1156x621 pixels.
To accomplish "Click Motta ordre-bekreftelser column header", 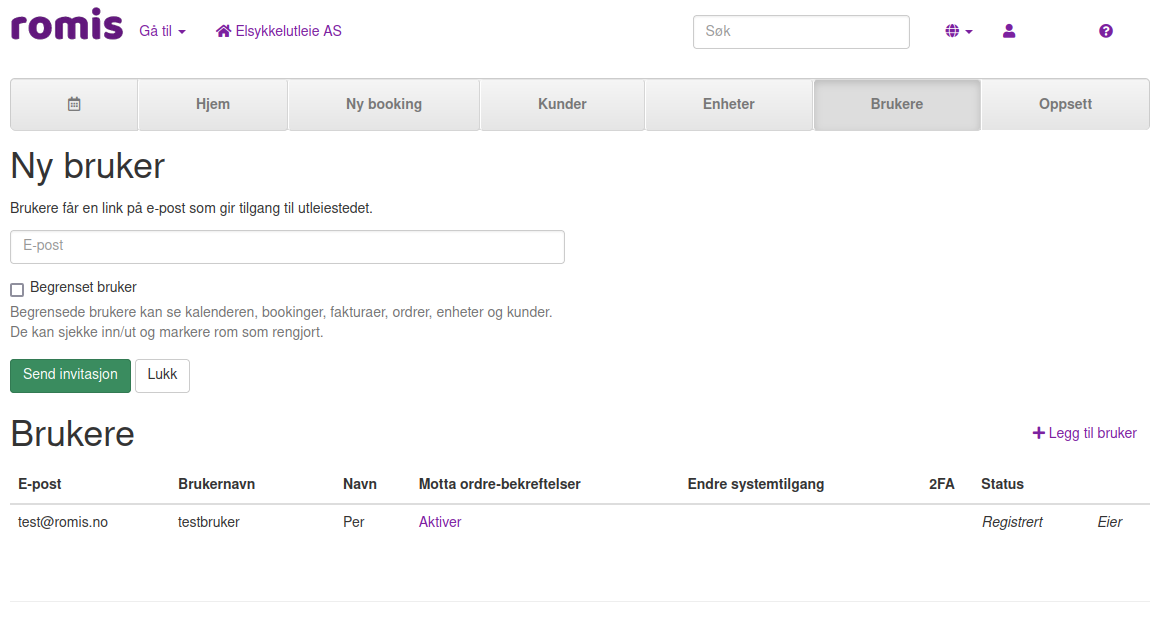I will point(499,484).
